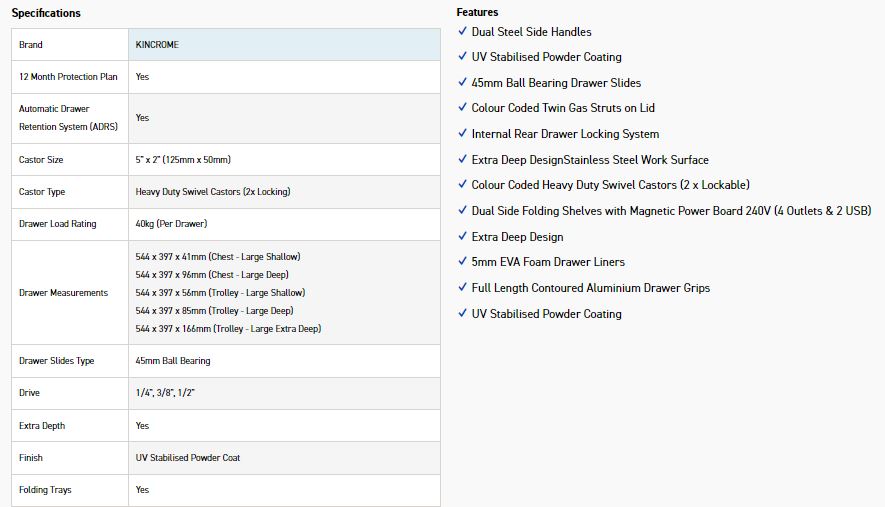Click the Folding Trays row label
Screen dimensions: 885x507
pos(45,490)
